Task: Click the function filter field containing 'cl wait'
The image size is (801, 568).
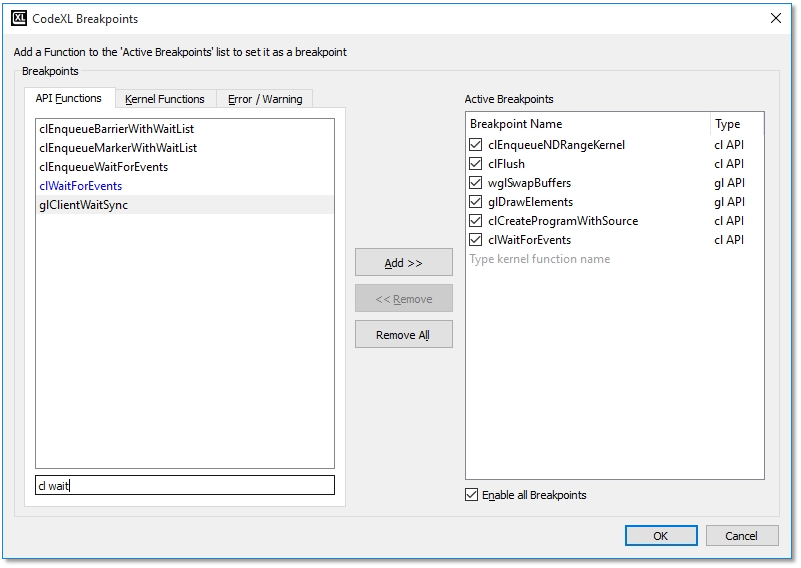Action: pyautogui.click(x=185, y=485)
